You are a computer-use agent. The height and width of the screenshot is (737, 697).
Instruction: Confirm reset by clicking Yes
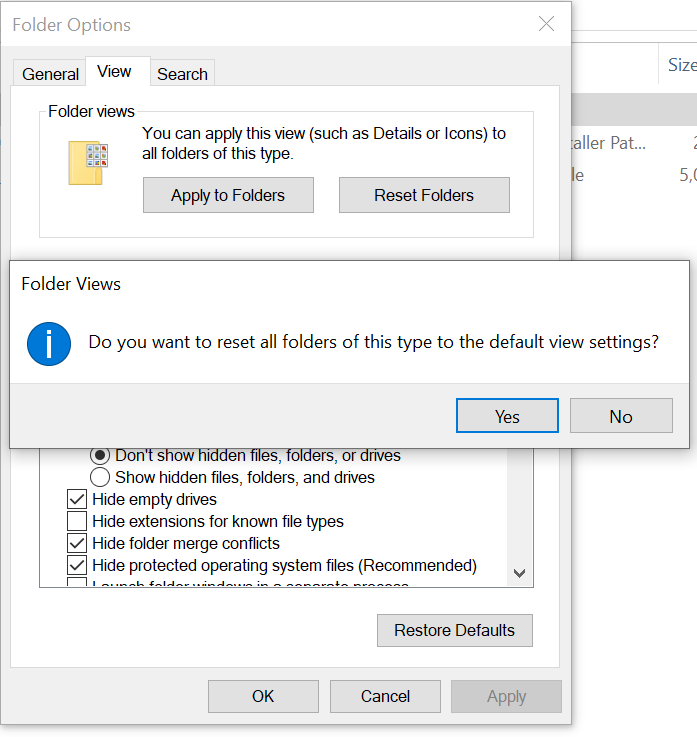point(507,416)
